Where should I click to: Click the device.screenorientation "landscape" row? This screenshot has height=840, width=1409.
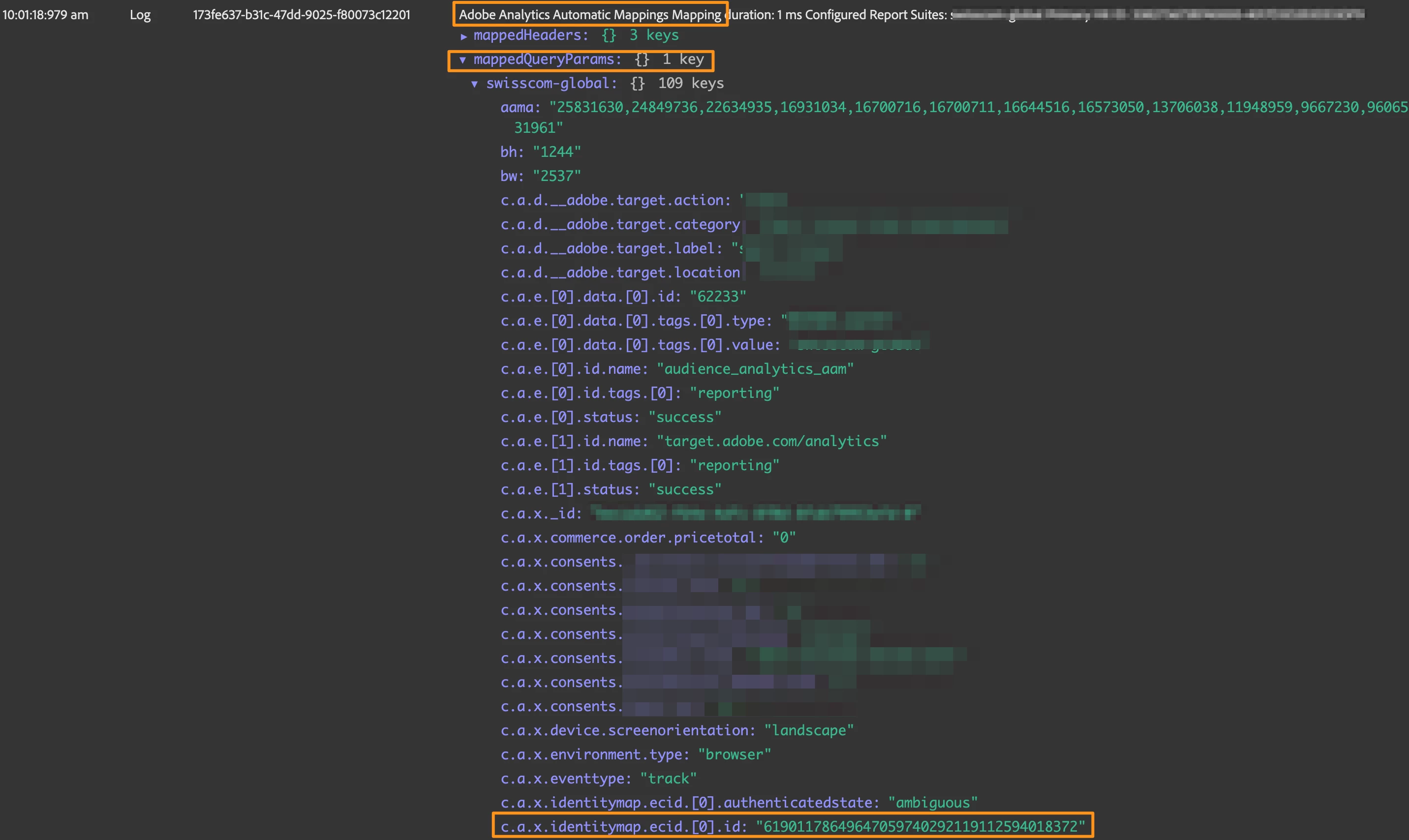(x=676, y=731)
